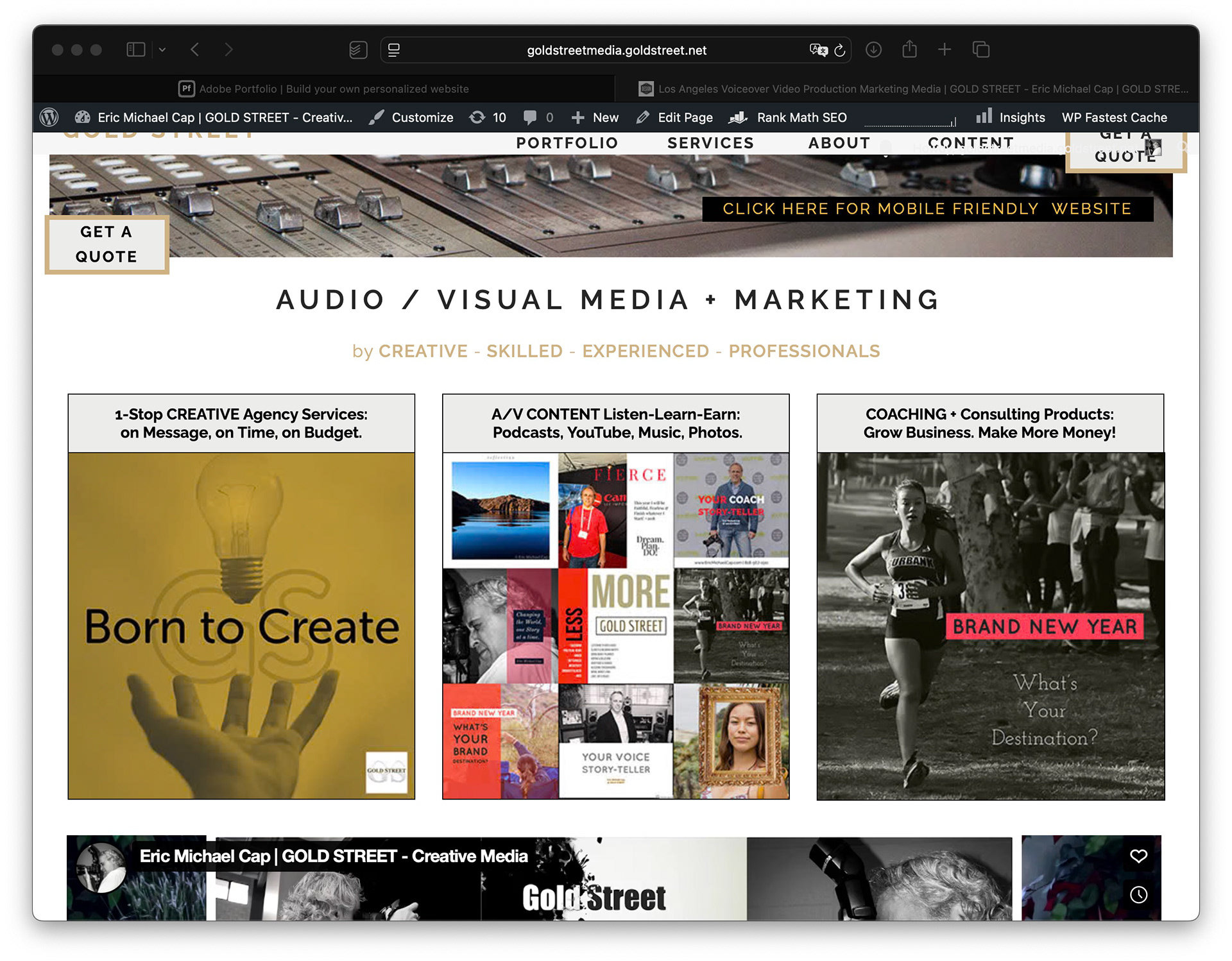The width and height of the screenshot is (1232, 961).
Task: Click the Safari back arrow
Action: pyautogui.click(x=195, y=49)
